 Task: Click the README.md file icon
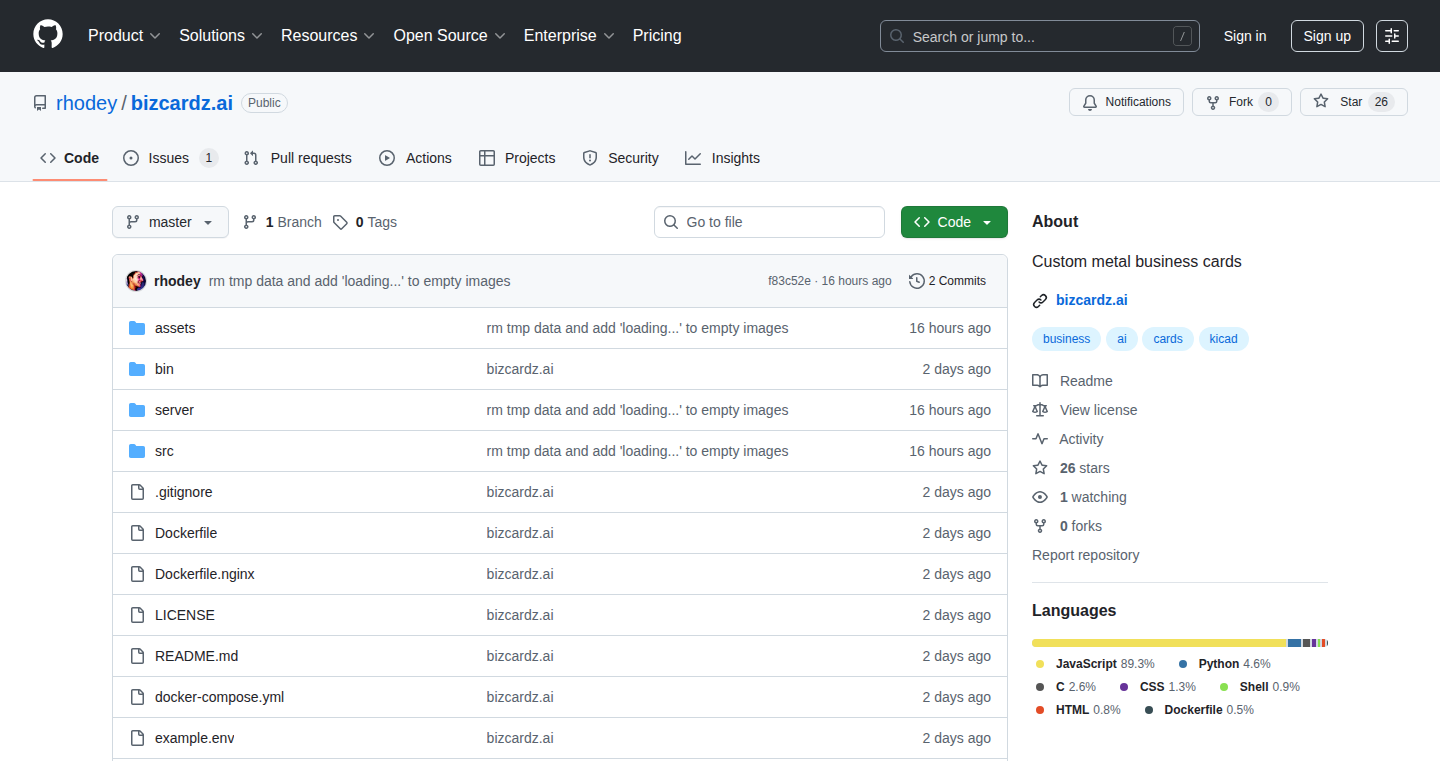tap(137, 656)
